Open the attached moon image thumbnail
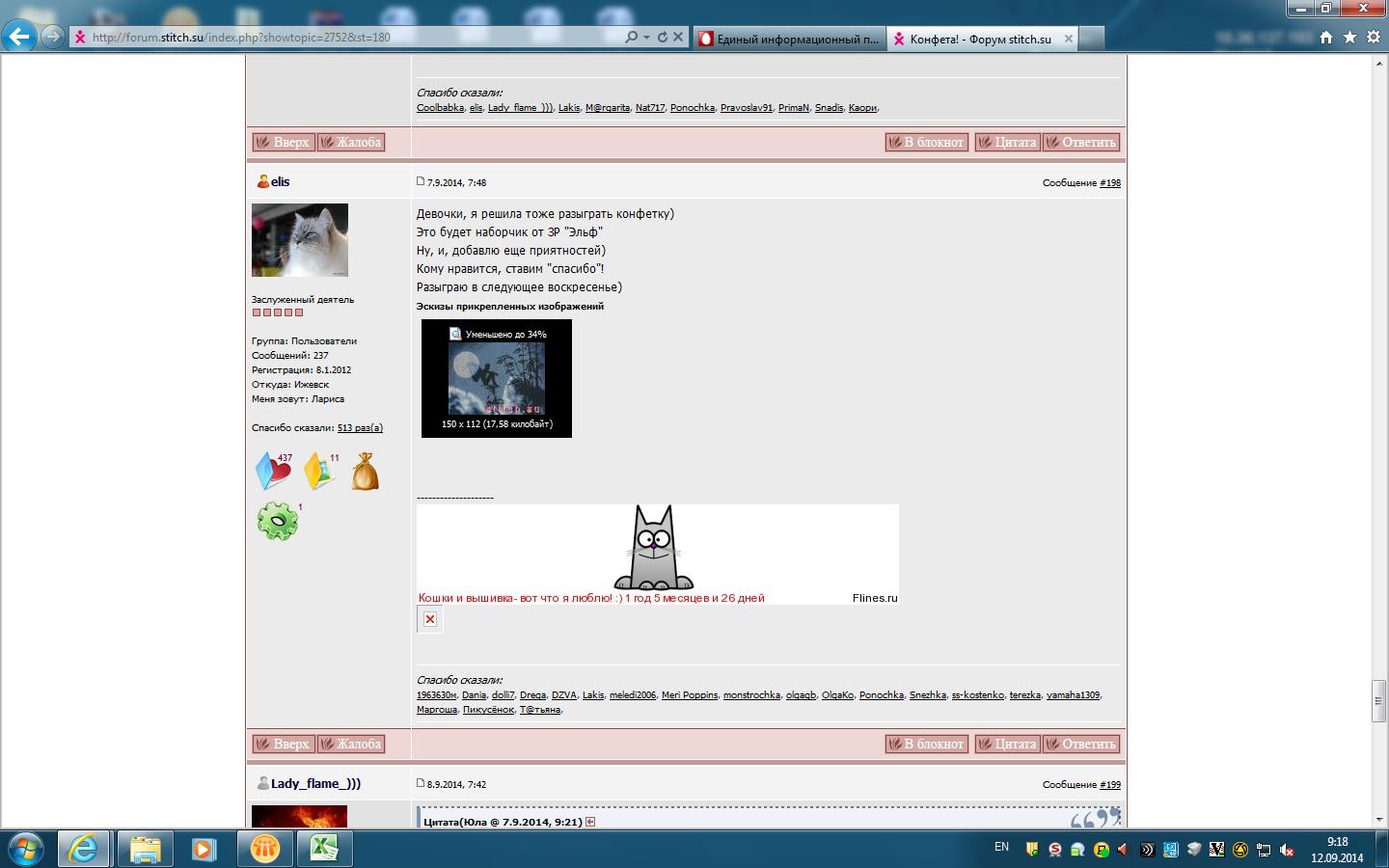Image resolution: width=1389 pixels, height=868 pixels. [x=496, y=380]
